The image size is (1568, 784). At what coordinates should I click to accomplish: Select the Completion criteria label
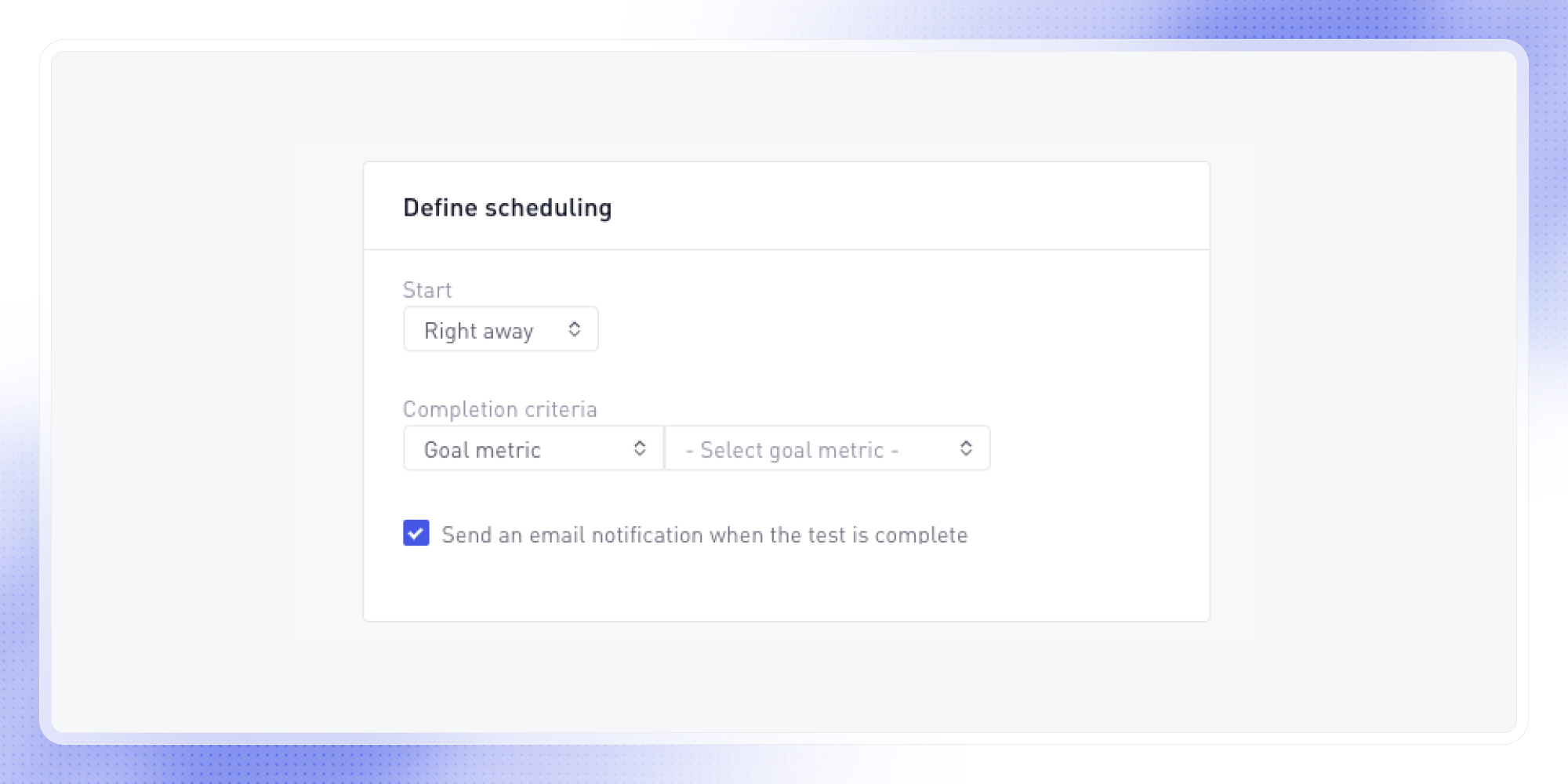[499, 408]
